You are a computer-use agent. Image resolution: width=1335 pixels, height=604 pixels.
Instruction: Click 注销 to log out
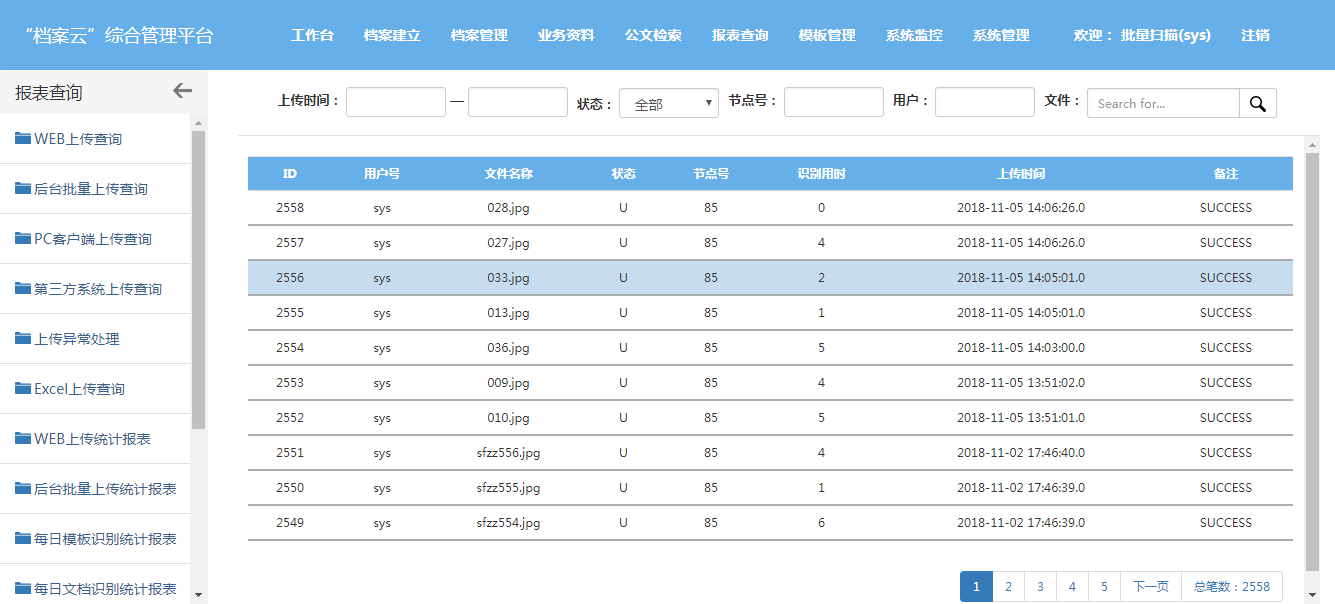(x=1255, y=35)
